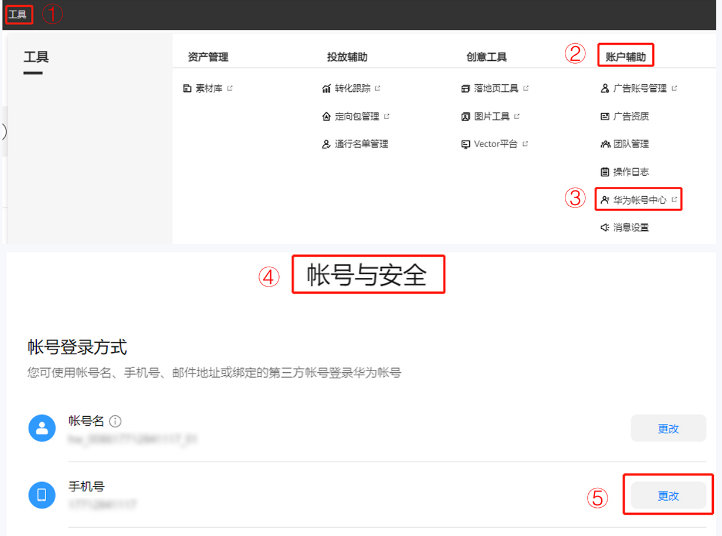
Task: Click the Vector平台 monitor icon
Action: [466, 144]
